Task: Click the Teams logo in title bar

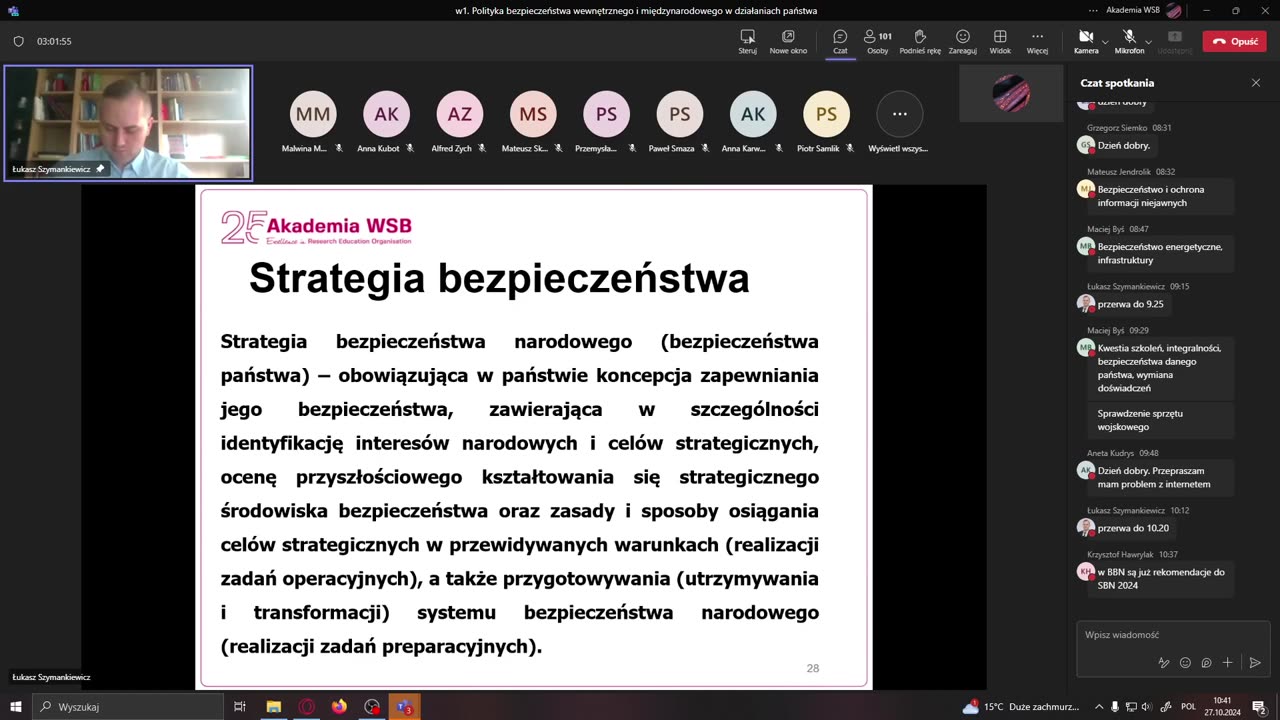Action: (13, 10)
